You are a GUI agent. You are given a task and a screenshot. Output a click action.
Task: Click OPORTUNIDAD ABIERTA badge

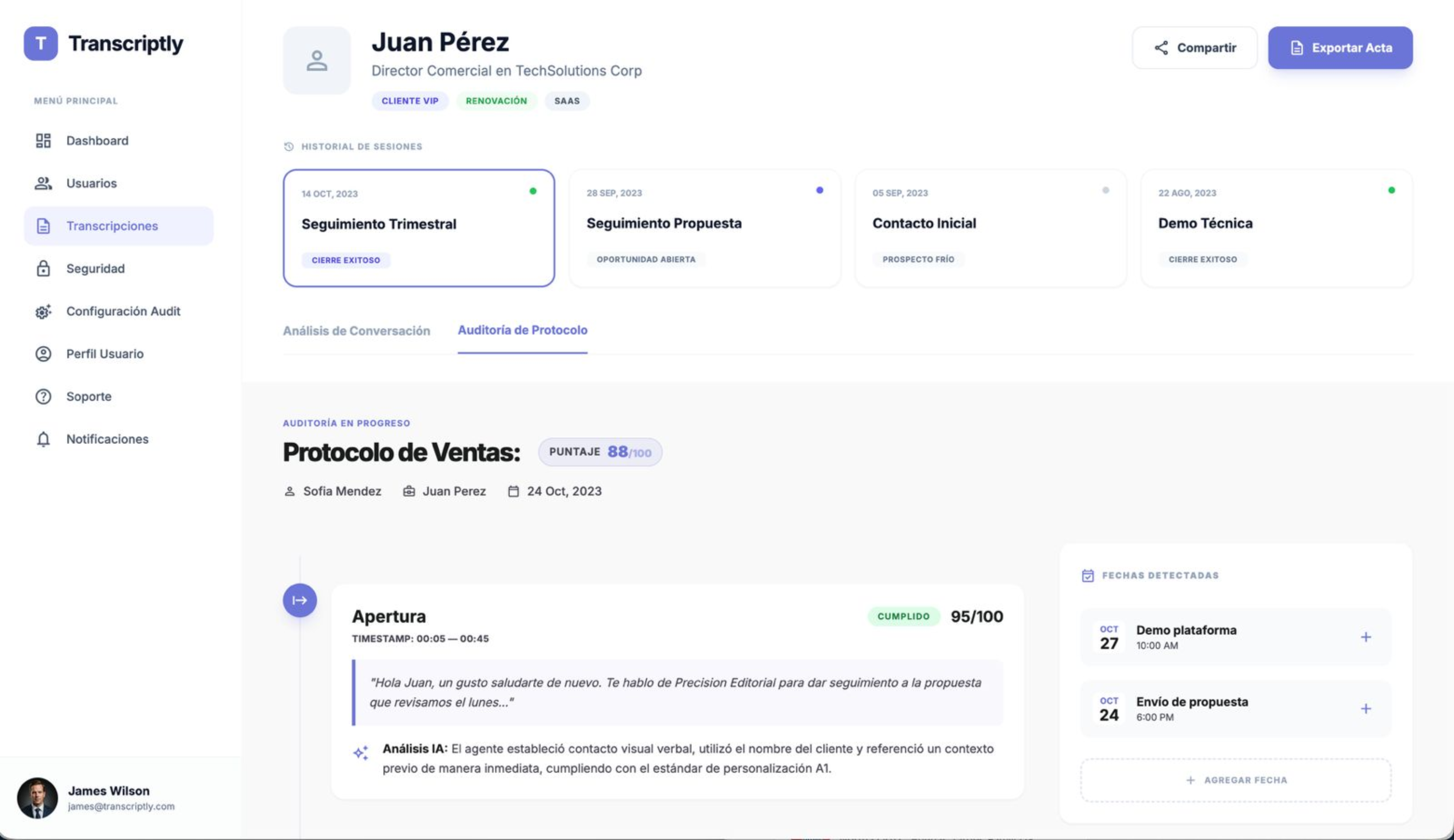click(x=646, y=259)
